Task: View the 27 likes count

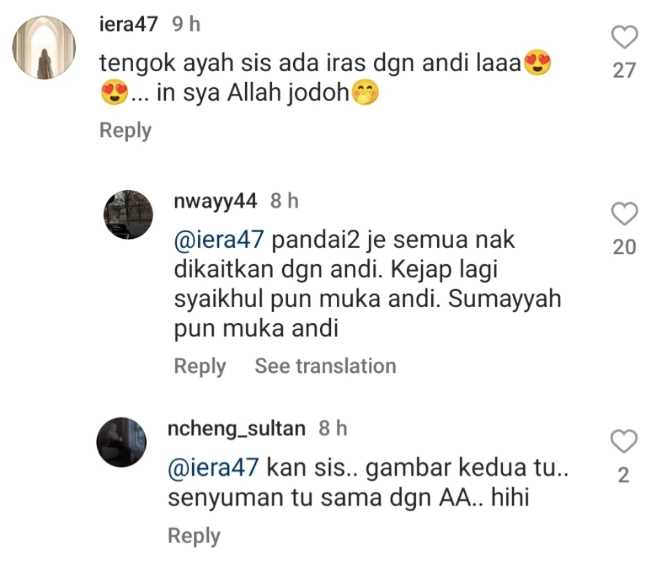Action: click(x=625, y=70)
